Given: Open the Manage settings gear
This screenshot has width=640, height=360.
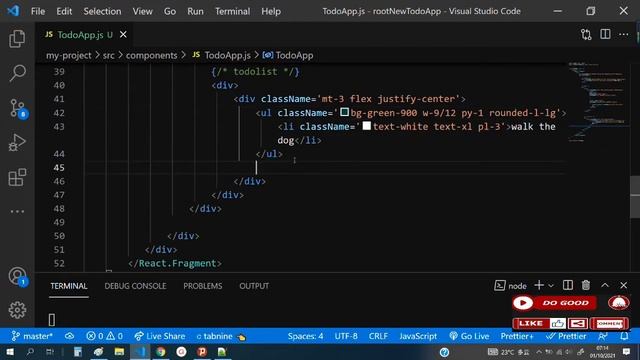Looking at the screenshot, I should [x=17, y=310].
